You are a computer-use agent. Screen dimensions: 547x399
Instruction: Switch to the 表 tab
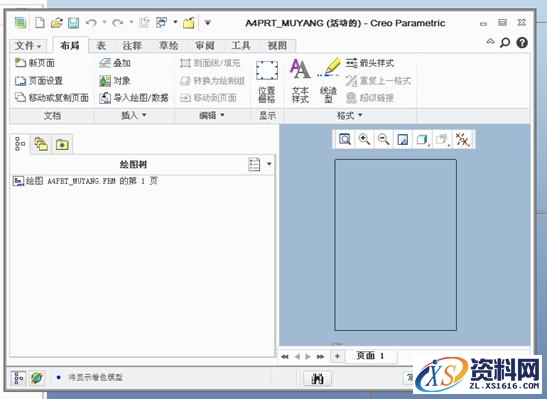point(101,46)
